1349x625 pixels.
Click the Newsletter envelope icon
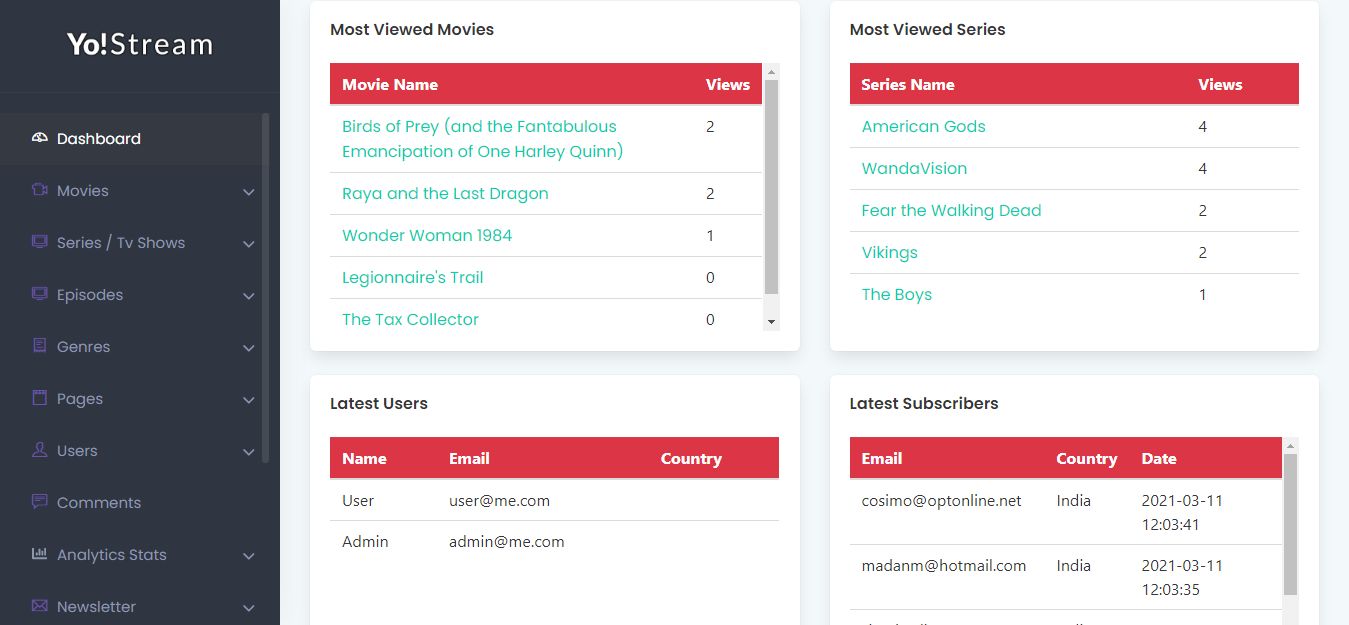click(40, 606)
